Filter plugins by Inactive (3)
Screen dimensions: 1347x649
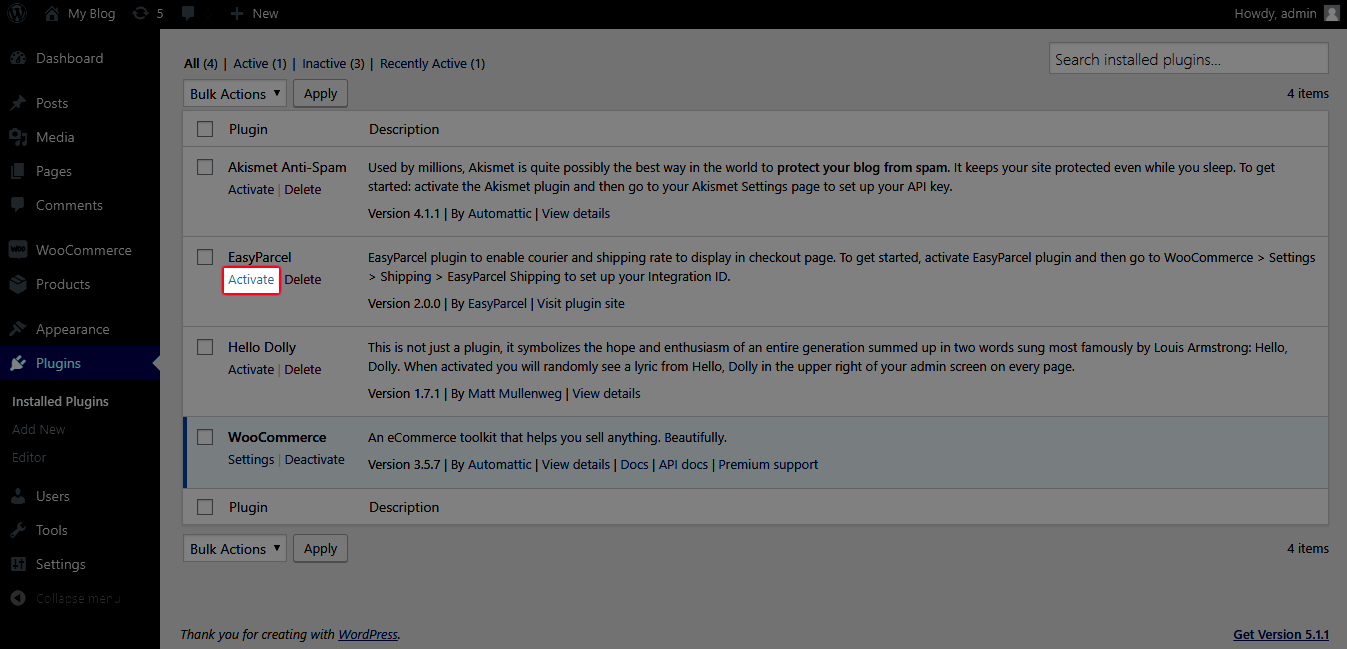pos(334,63)
